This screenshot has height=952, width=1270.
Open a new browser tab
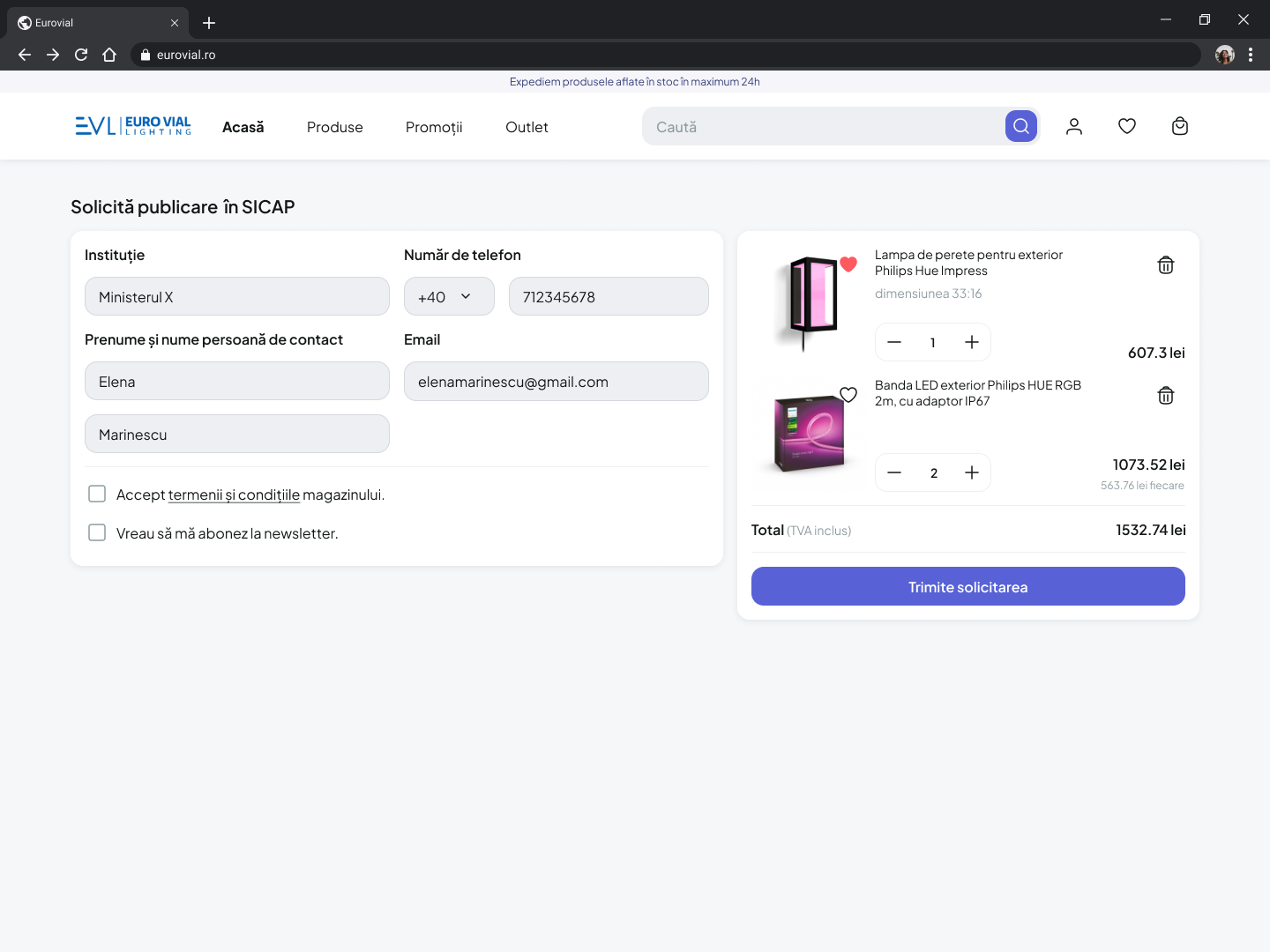click(209, 23)
